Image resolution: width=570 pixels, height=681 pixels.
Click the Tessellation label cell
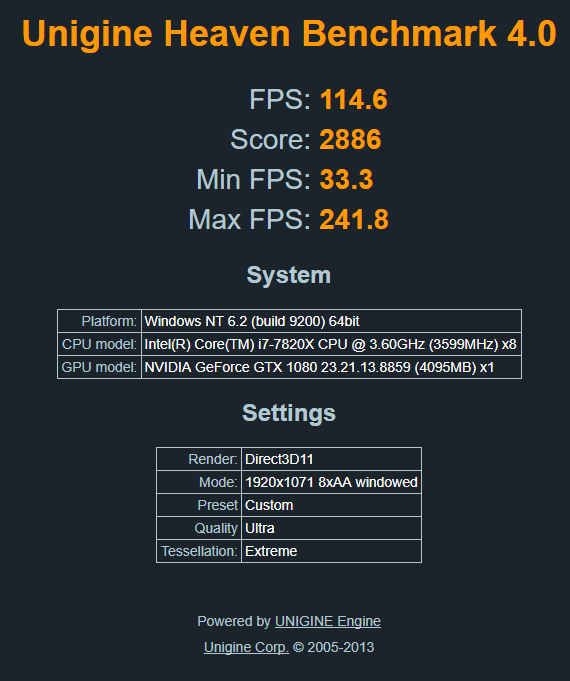click(x=199, y=552)
